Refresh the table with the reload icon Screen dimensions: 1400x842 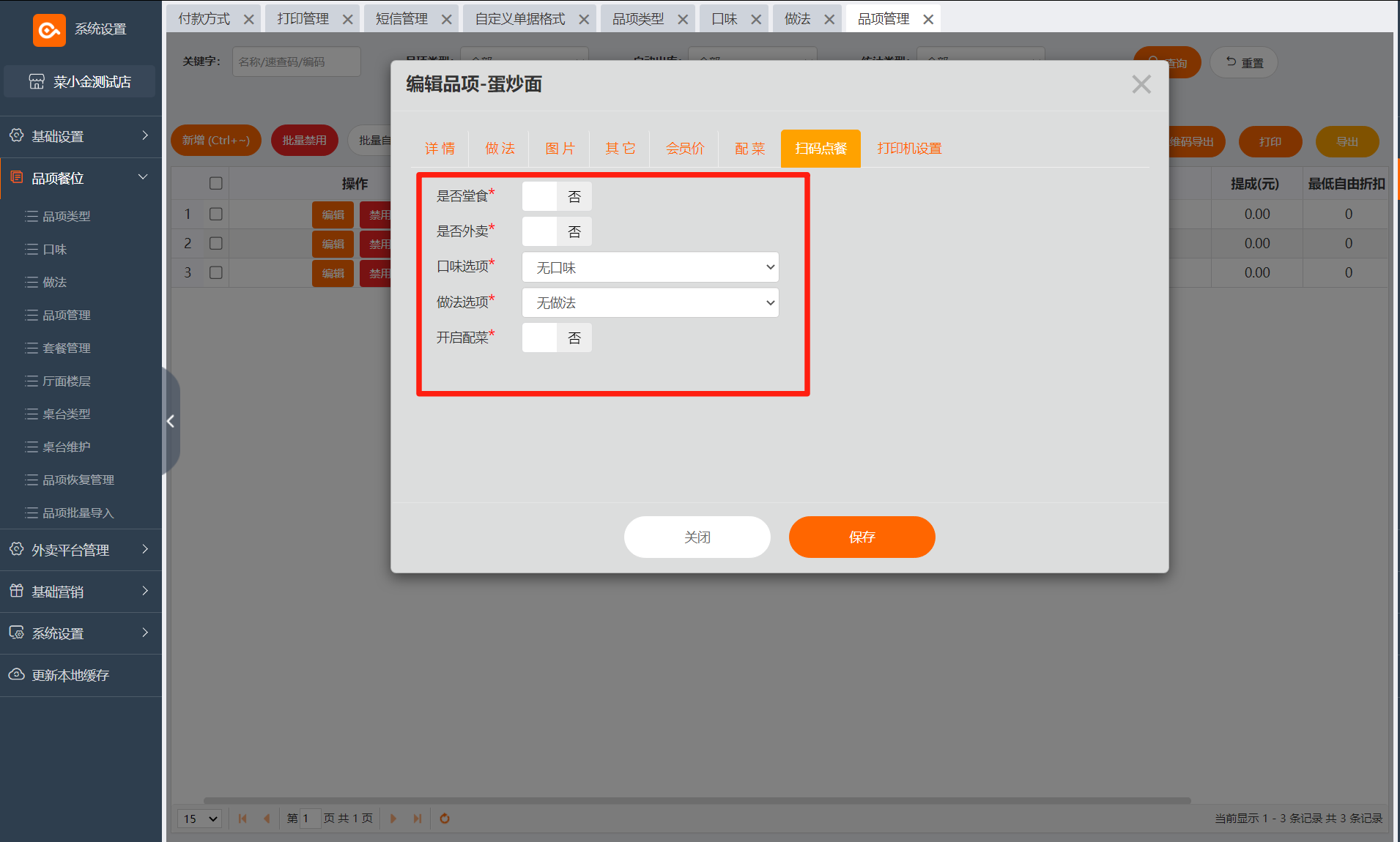pos(445,819)
